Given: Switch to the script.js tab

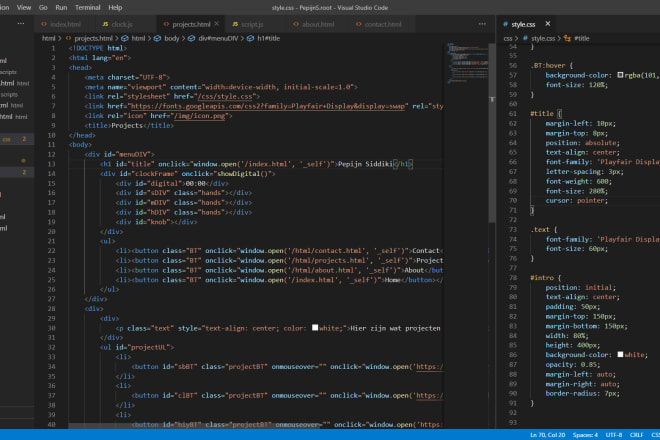Looking at the screenshot, I should [252, 24].
